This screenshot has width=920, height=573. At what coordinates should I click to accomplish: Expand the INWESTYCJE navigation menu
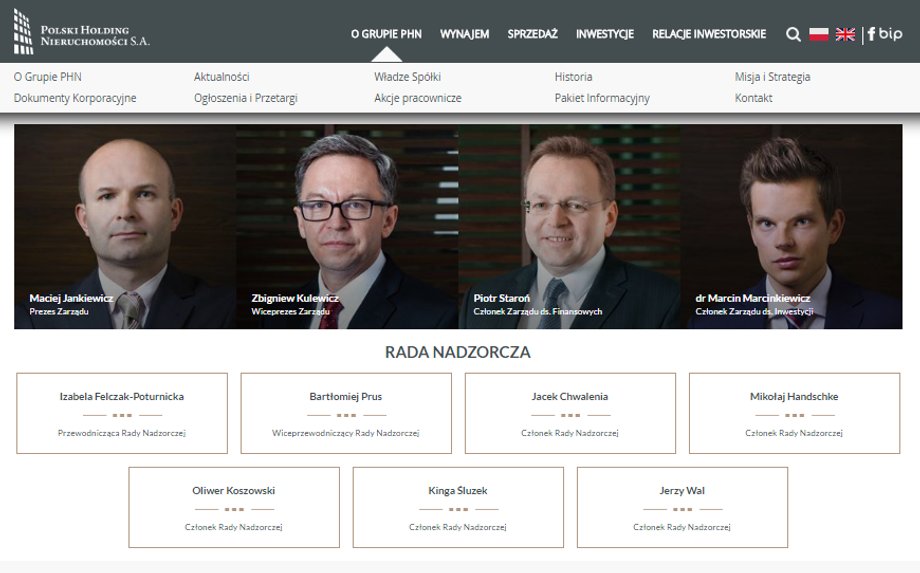(604, 34)
